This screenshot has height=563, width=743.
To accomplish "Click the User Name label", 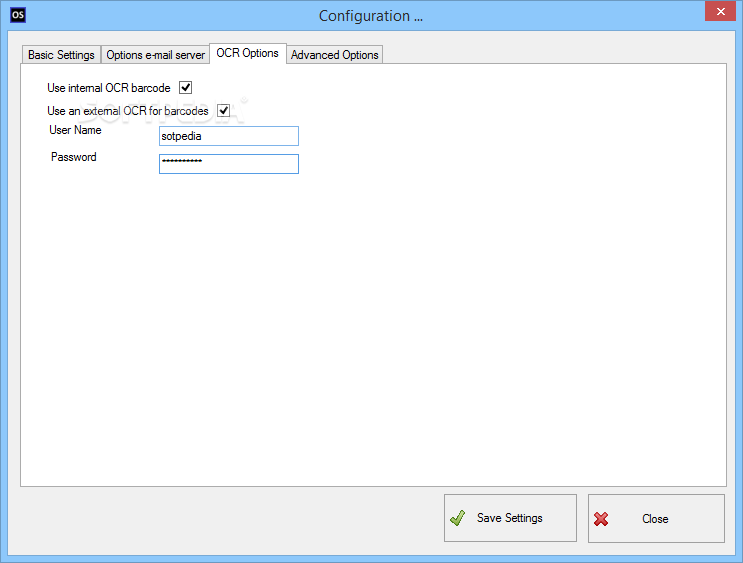I will tap(75, 130).
